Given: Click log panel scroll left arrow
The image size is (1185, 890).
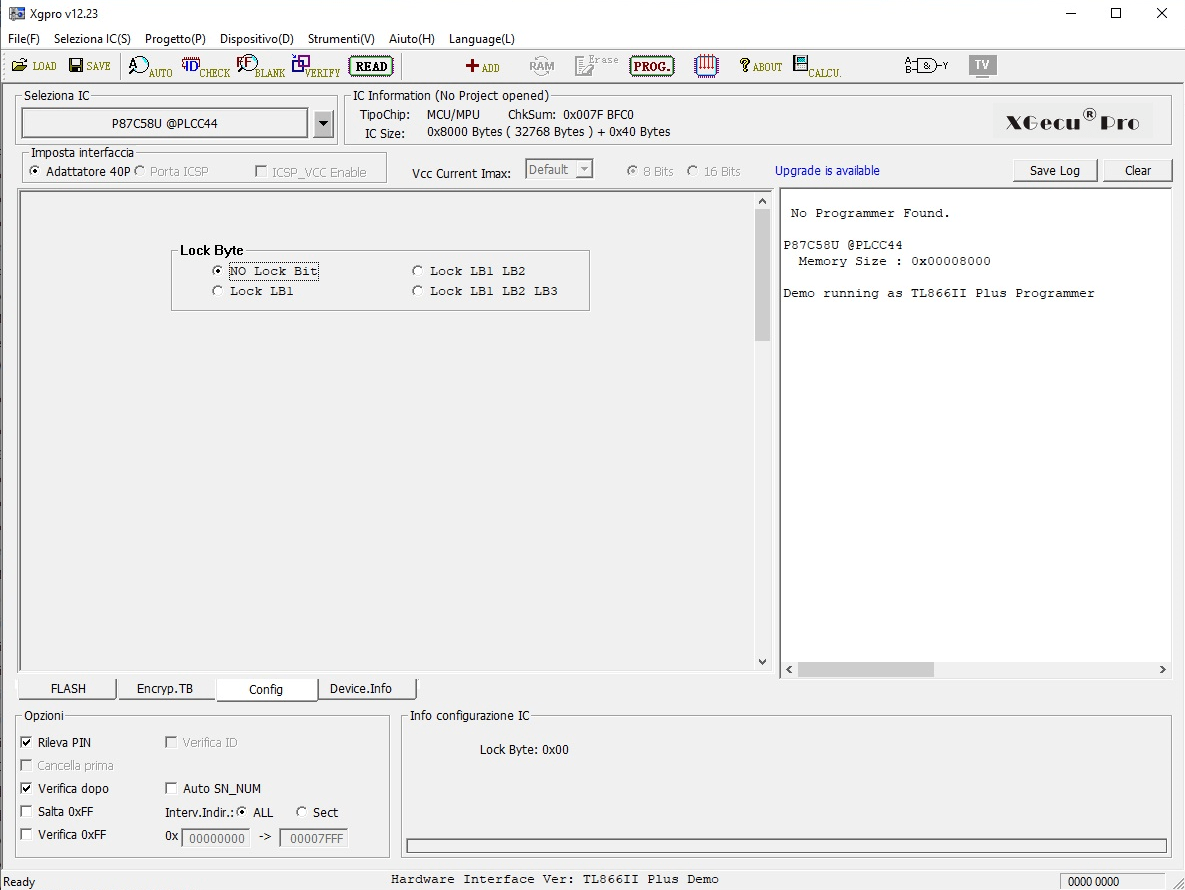Looking at the screenshot, I should tap(790, 669).
